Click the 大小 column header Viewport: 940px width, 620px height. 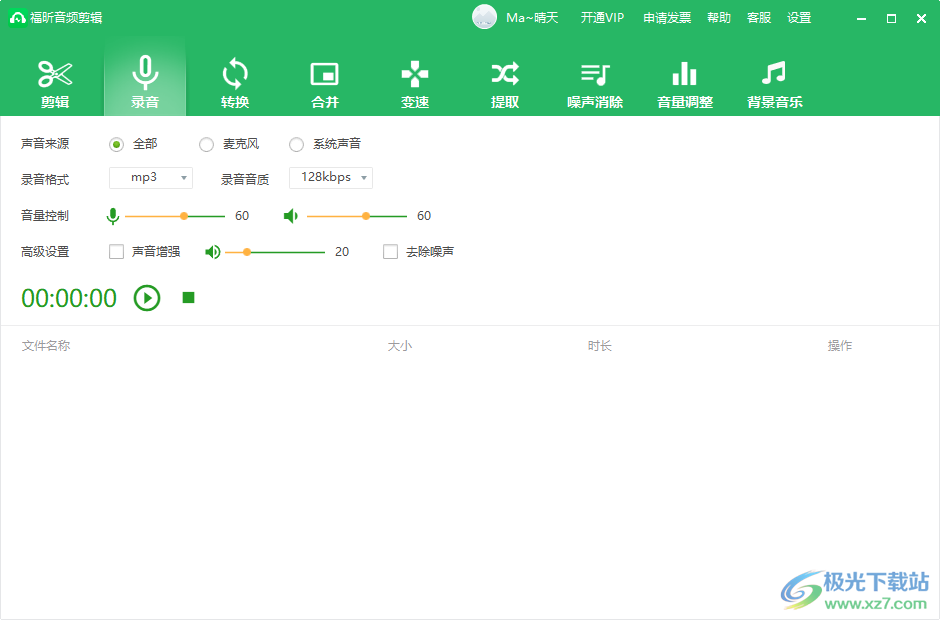pyautogui.click(x=400, y=345)
